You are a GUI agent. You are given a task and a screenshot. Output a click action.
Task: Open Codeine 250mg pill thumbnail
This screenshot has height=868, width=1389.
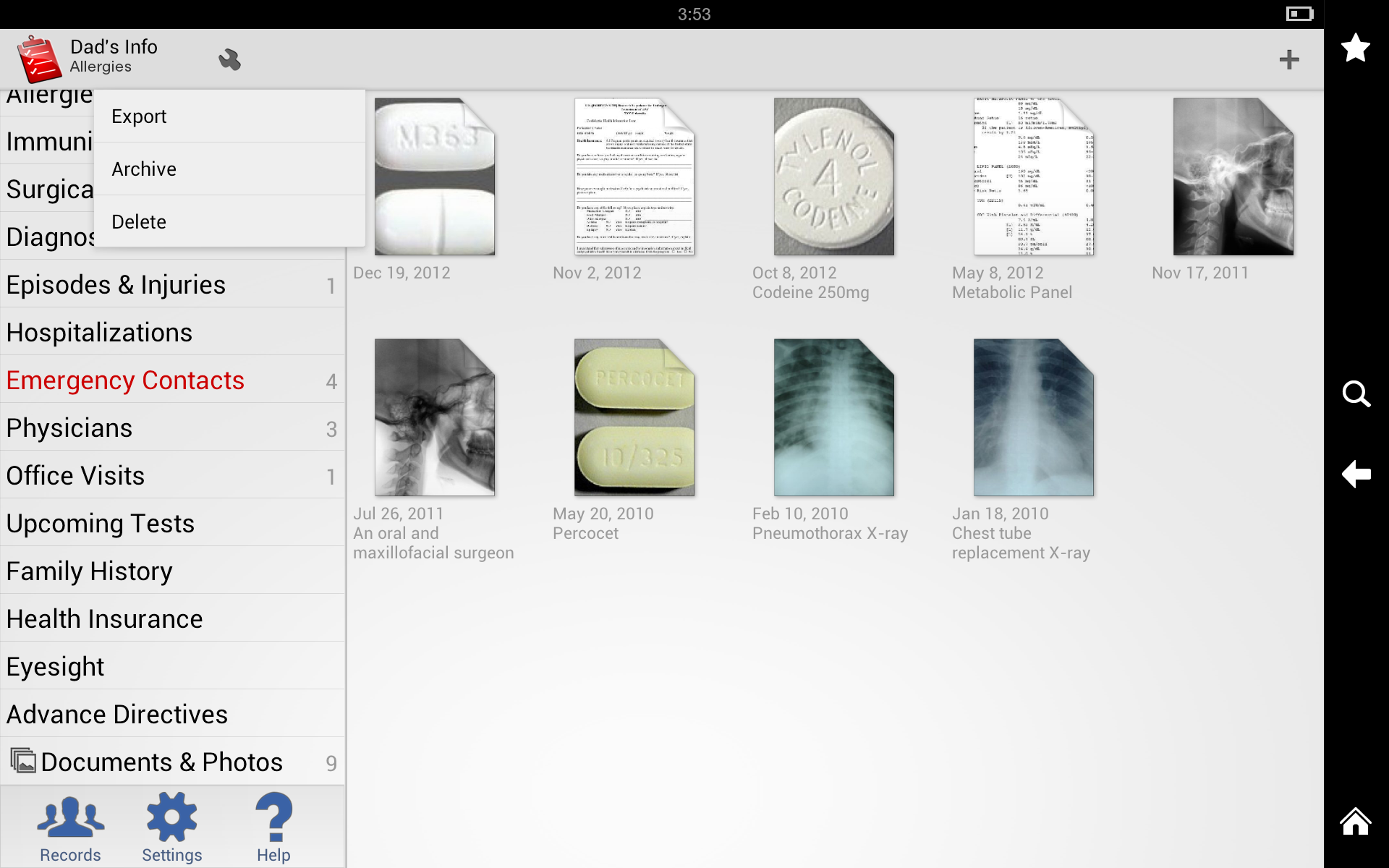[x=833, y=177]
